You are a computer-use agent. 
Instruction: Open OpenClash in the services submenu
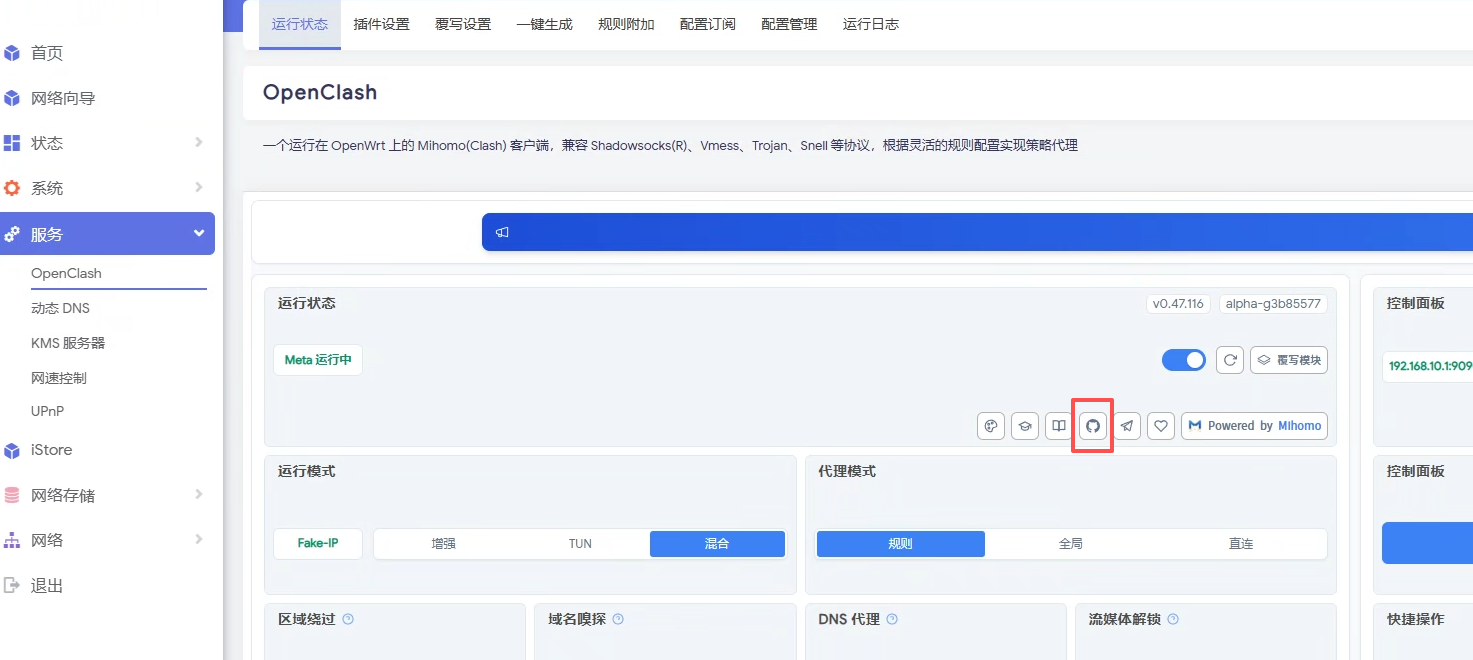[x=66, y=273]
